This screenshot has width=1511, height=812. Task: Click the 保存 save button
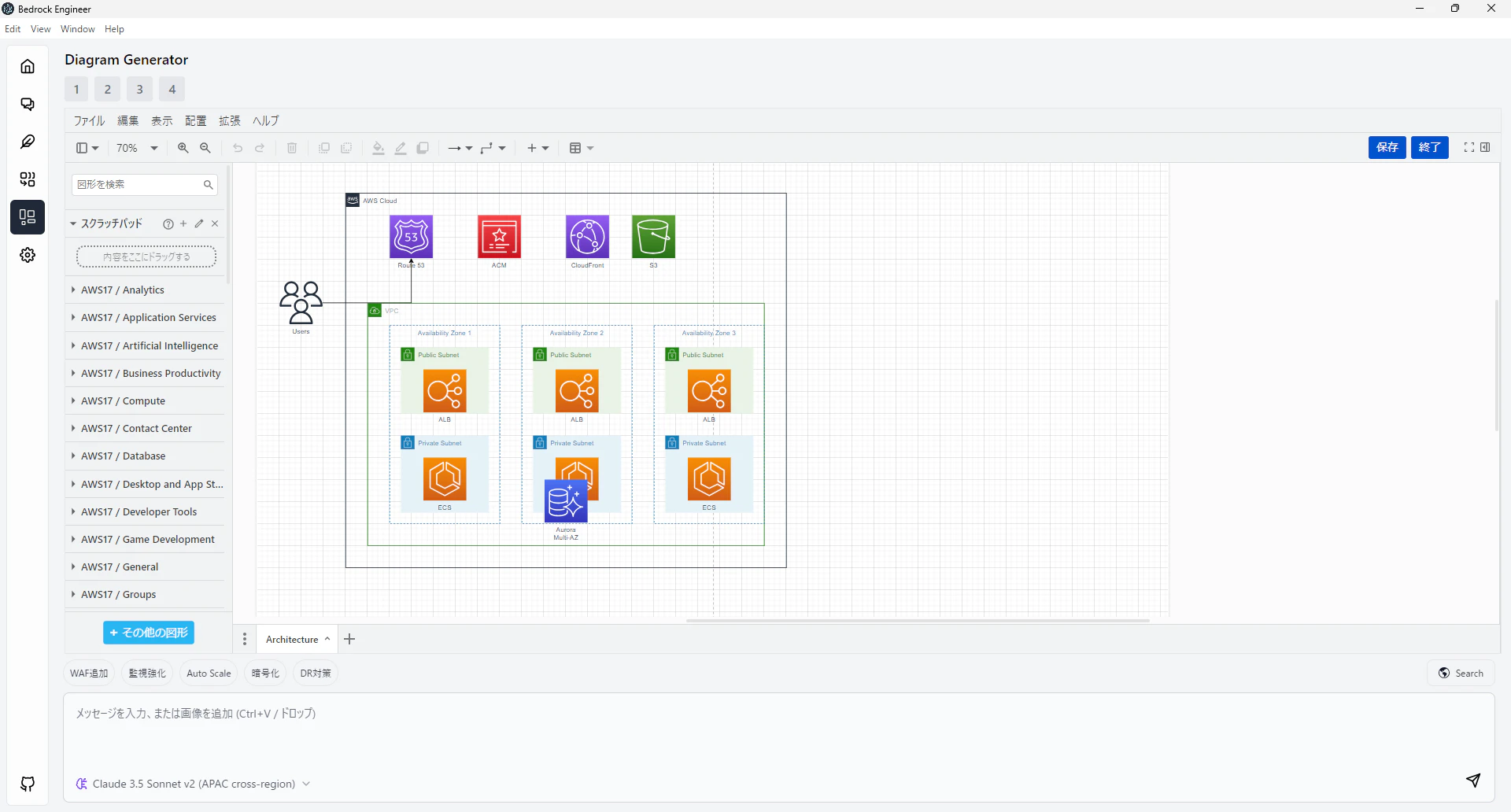pyautogui.click(x=1387, y=147)
